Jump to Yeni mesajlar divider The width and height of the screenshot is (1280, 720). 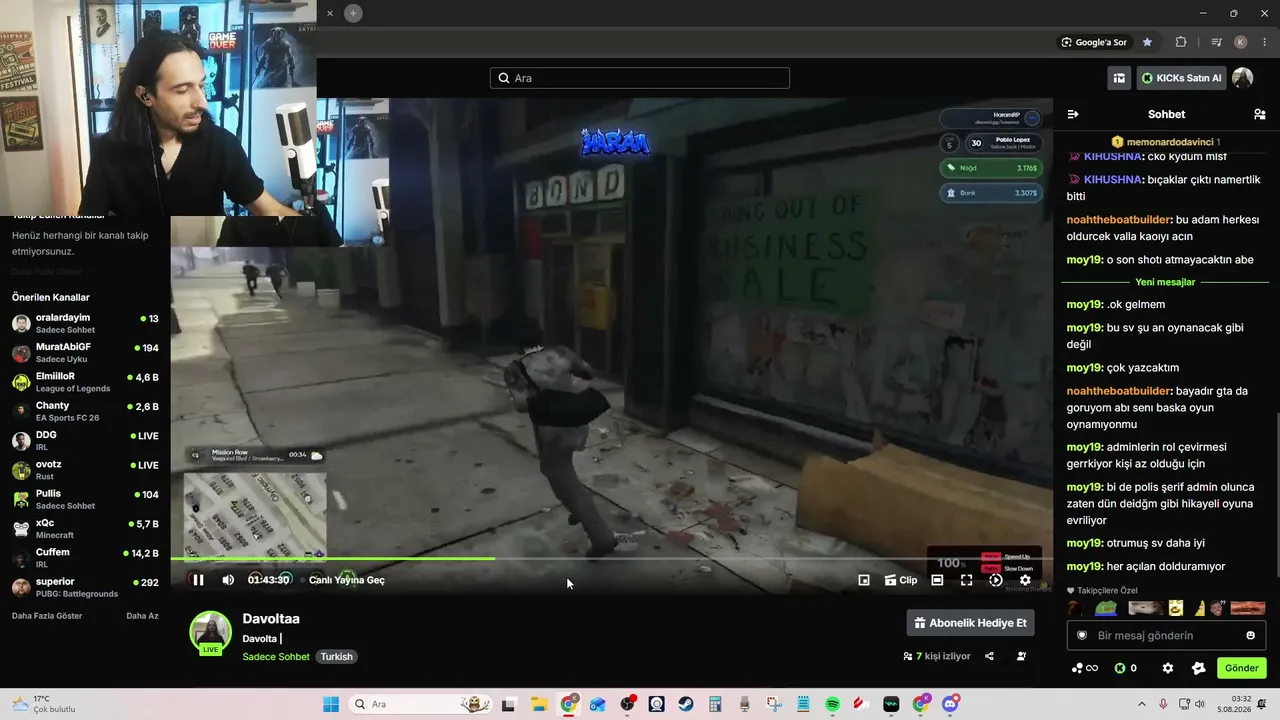pyautogui.click(x=1166, y=282)
